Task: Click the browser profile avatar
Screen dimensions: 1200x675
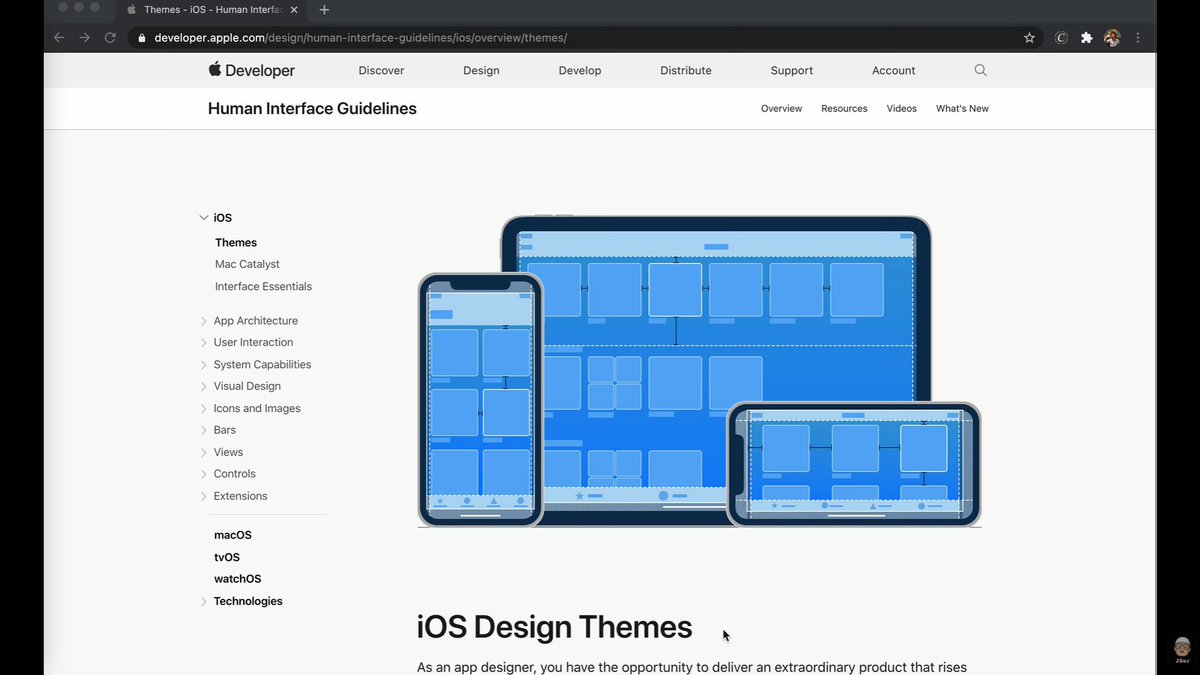Action: point(1112,38)
